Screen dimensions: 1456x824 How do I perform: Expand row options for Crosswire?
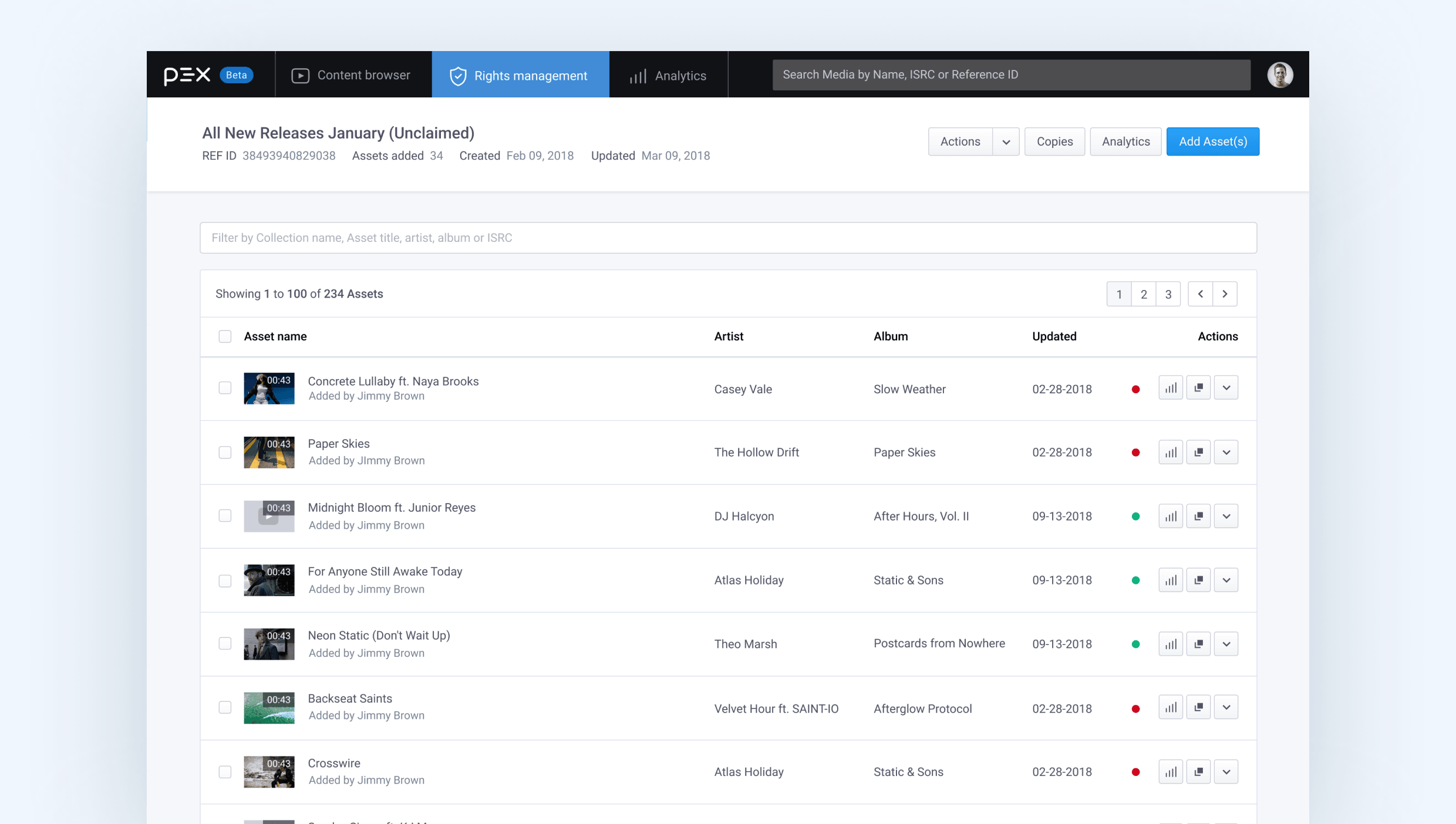click(x=1226, y=772)
